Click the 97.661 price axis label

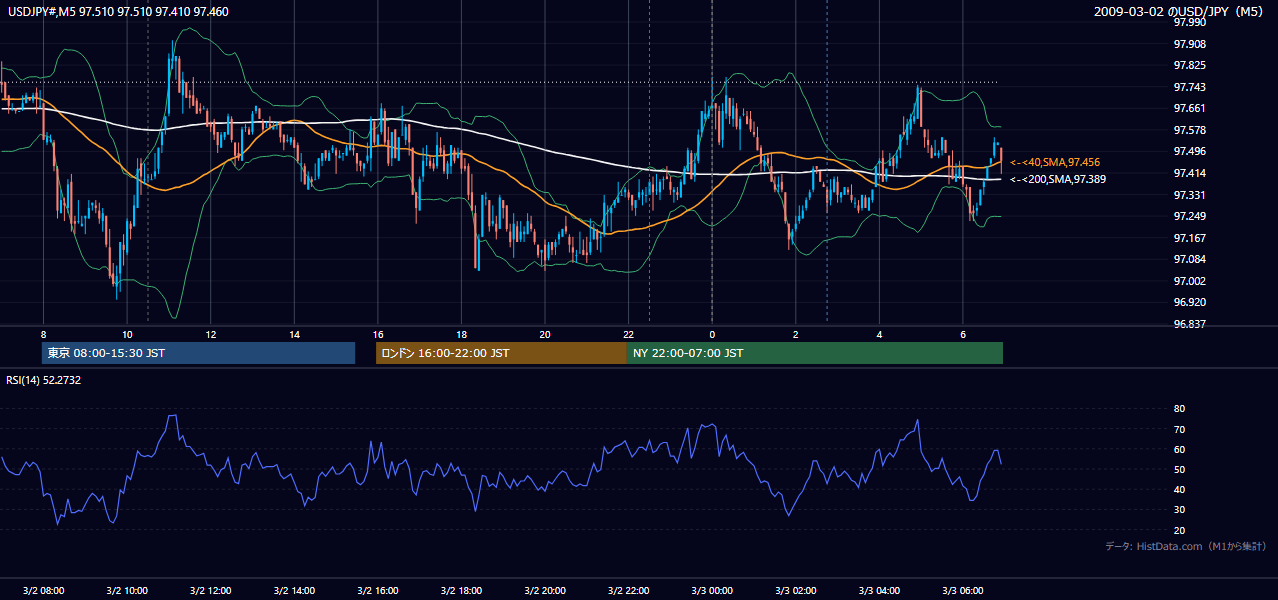1190,108
